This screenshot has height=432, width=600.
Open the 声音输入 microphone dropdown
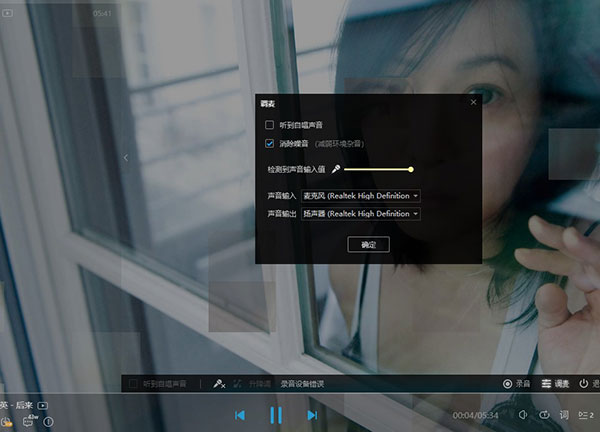360,196
